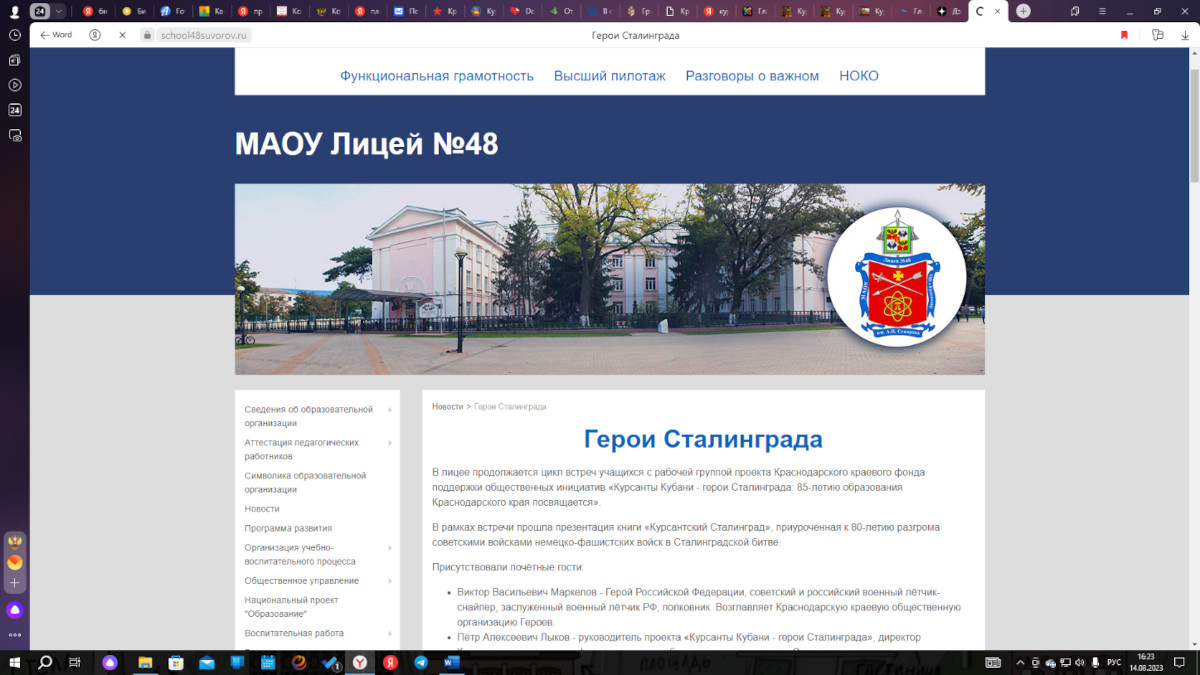Open Alice assistant in browser sidebar

click(x=15, y=610)
